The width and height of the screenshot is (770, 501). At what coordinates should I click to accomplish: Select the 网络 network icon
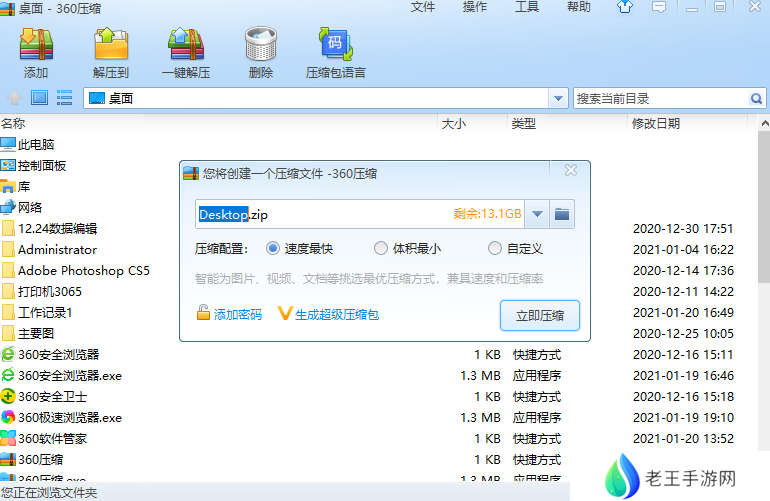pos(8,207)
